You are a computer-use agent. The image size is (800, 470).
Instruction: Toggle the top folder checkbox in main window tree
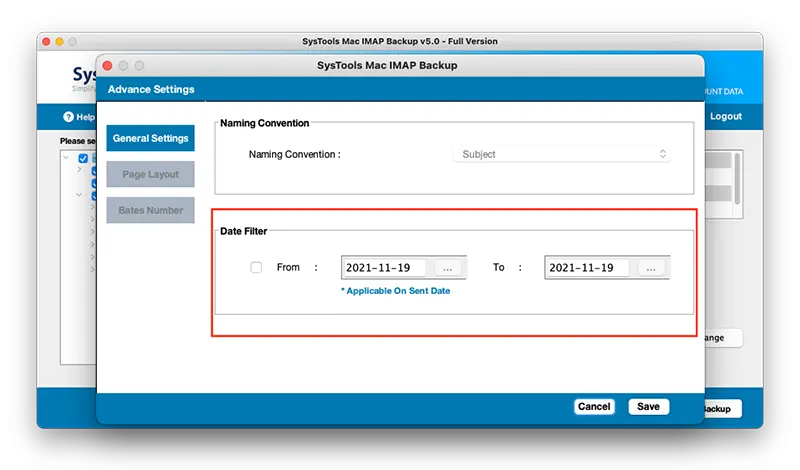83,158
